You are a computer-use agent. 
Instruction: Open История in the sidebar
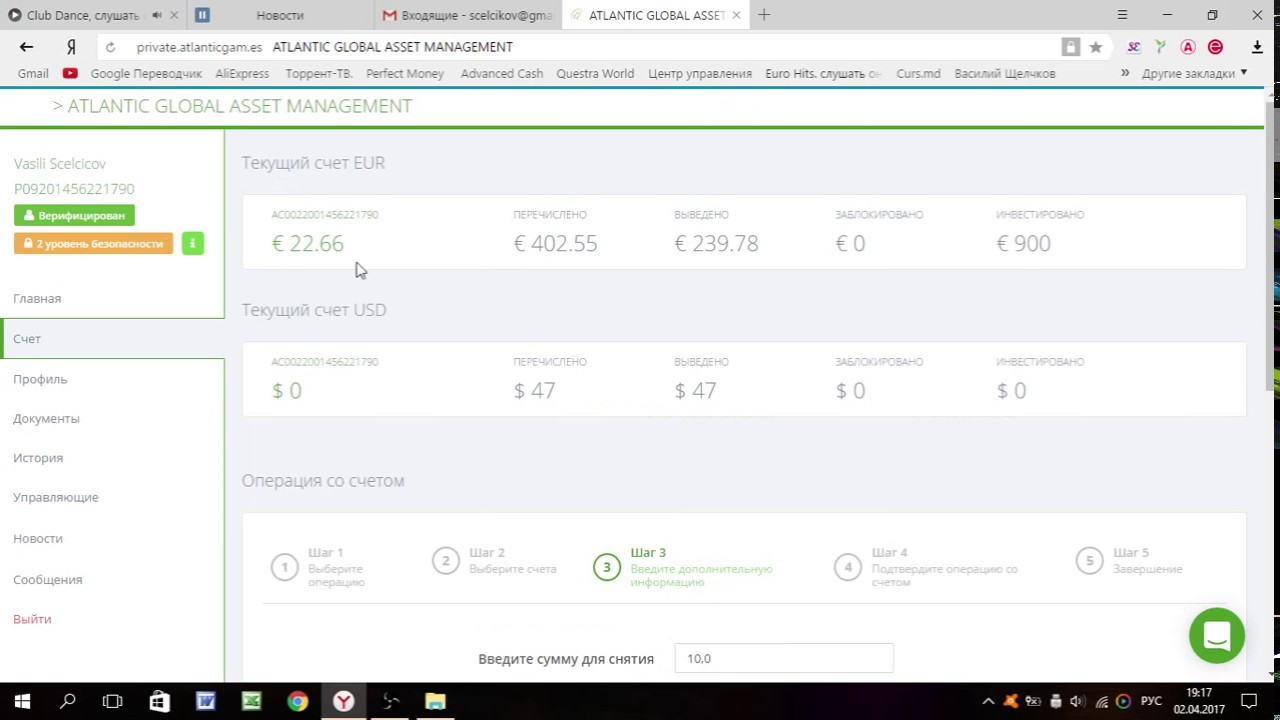(x=38, y=457)
